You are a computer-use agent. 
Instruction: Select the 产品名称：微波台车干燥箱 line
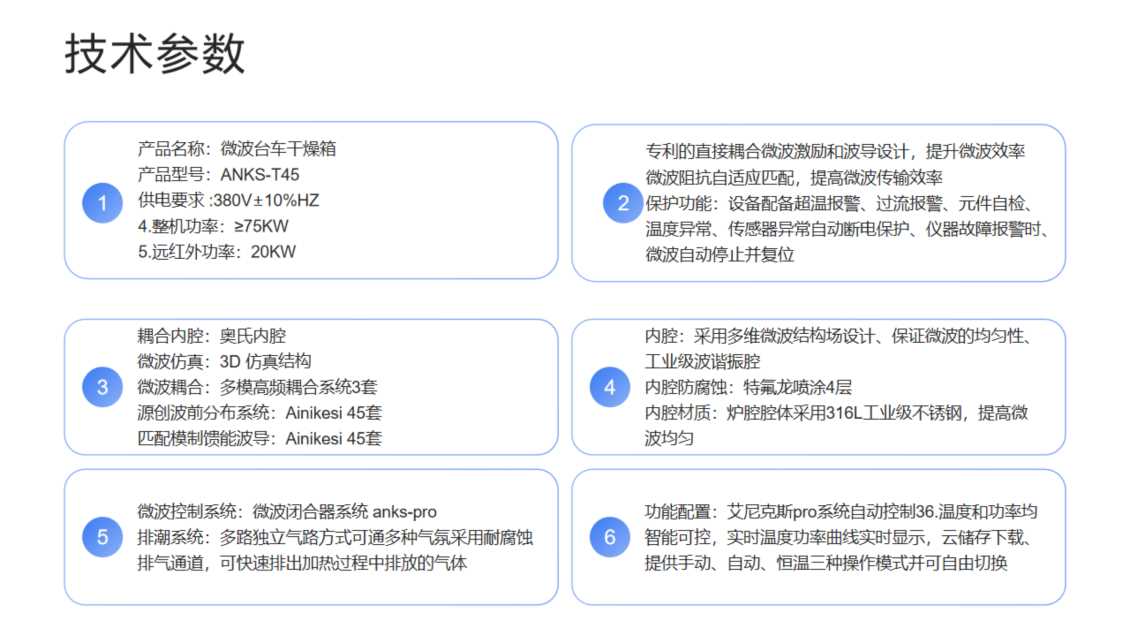(237, 149)
